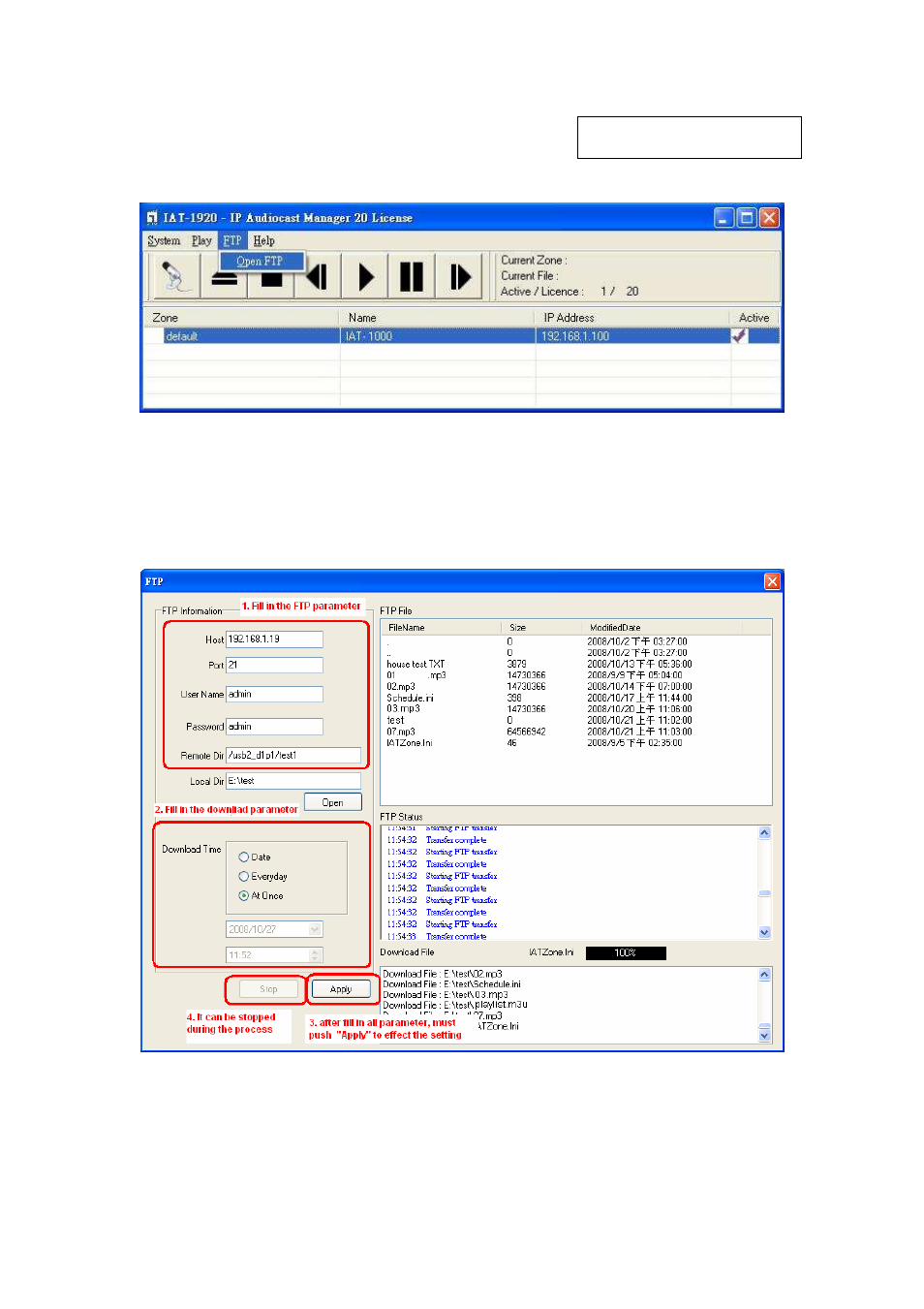Maximize the IAT-1920 main window
Screen dimensions: 924x1309
pyautogui.click(x=747, y=218)
